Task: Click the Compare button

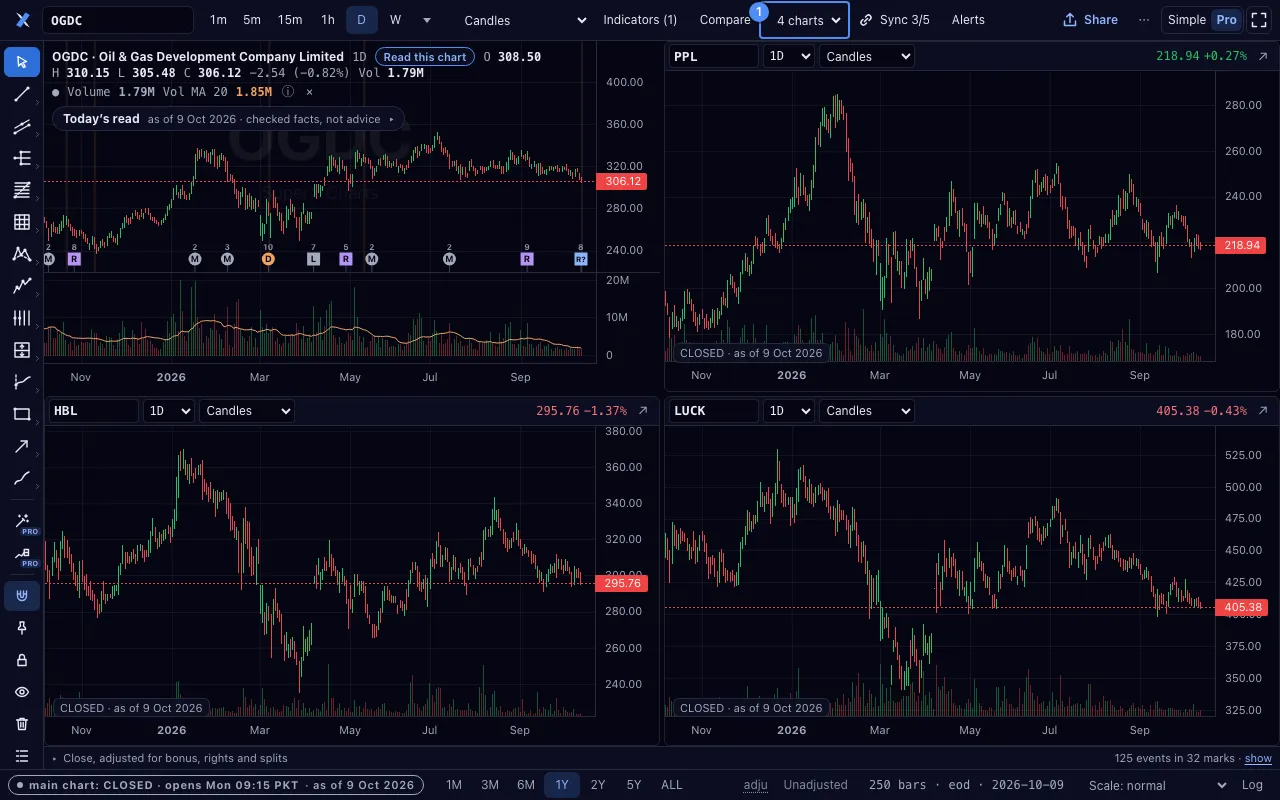Action: click(x=725, y=20)
